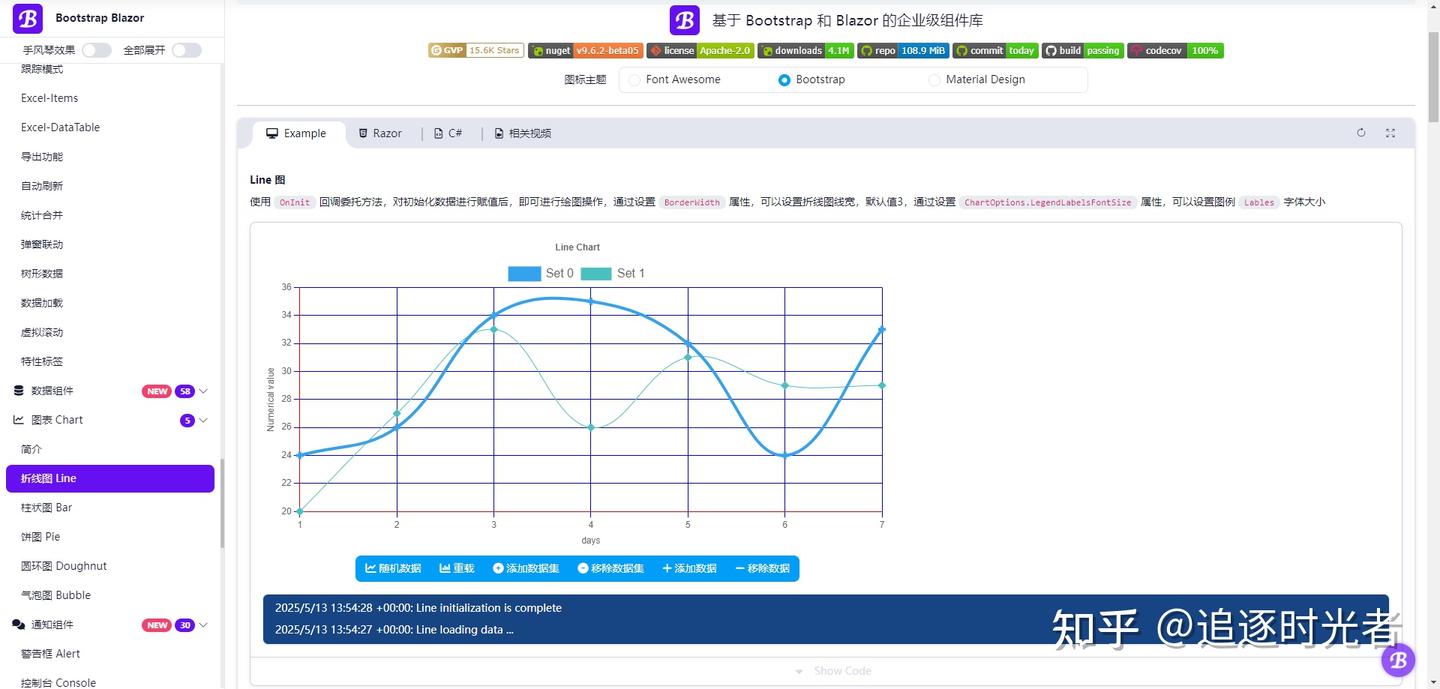1440x689 pixels.
Task: Toggle the 手风琴效果 accordion switch
Action: (96, 50)
